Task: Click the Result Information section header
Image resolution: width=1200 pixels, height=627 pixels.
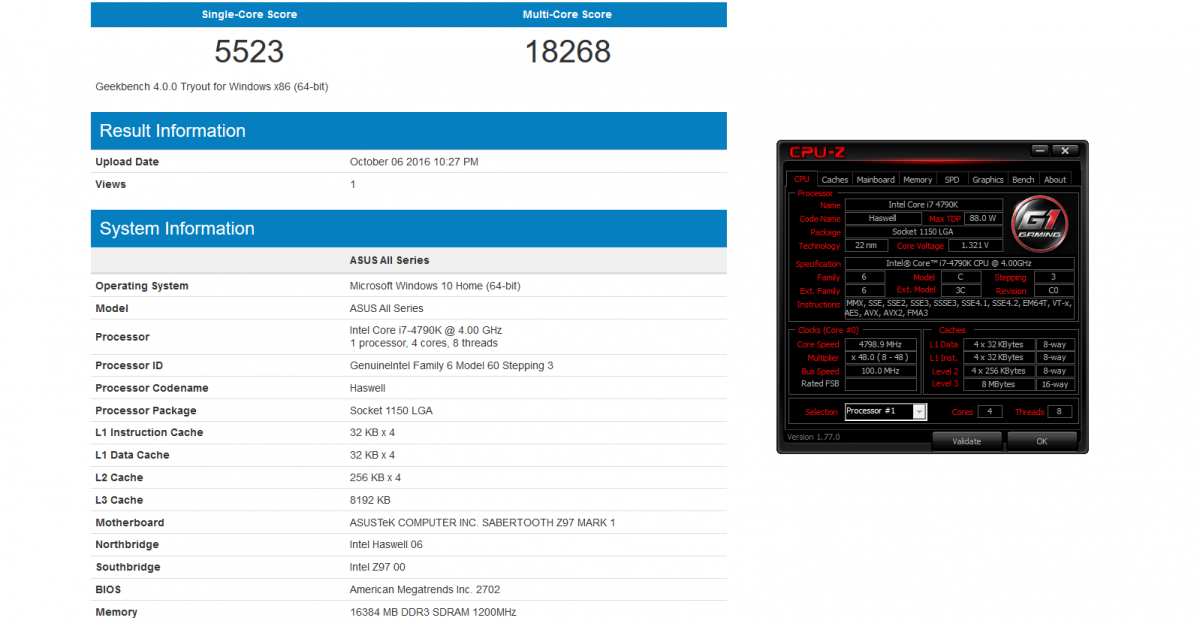Action: pyautogui.click(x=409, y=131)
